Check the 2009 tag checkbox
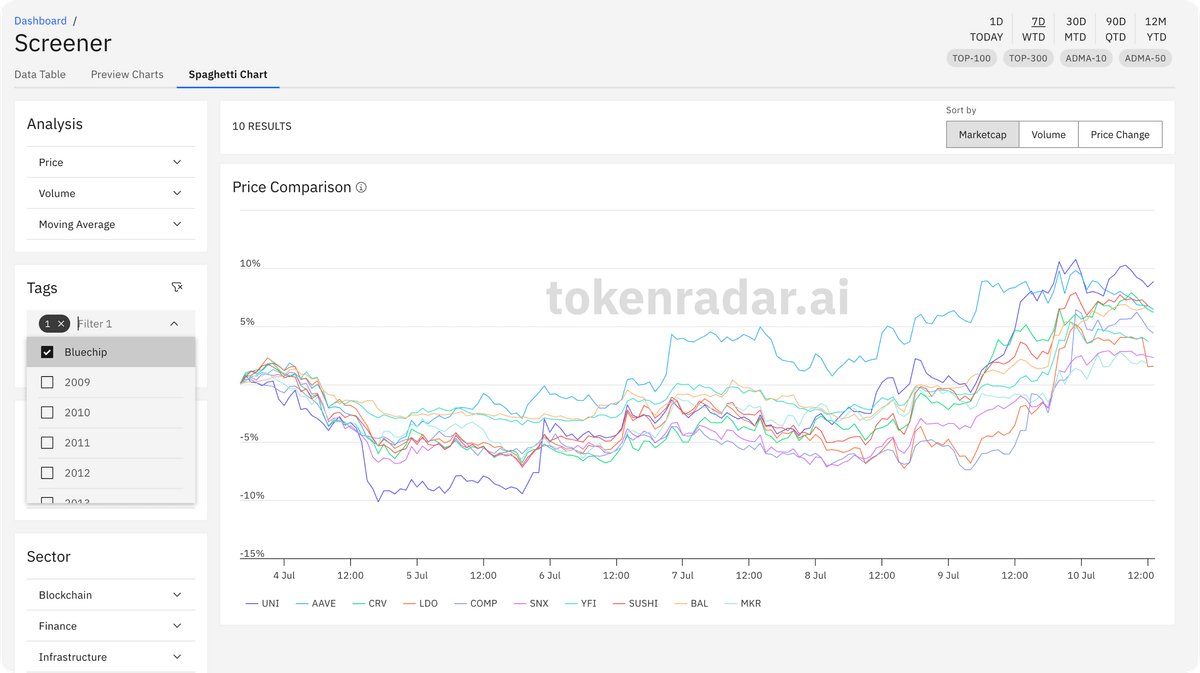Screen dimensions: 1200x673 pyautogui.click(x=47, y=382)
